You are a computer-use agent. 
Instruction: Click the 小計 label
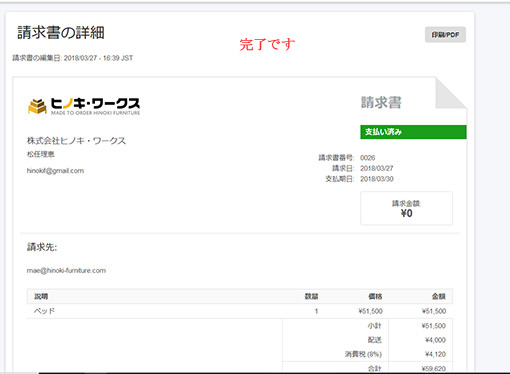coord(375,326)
